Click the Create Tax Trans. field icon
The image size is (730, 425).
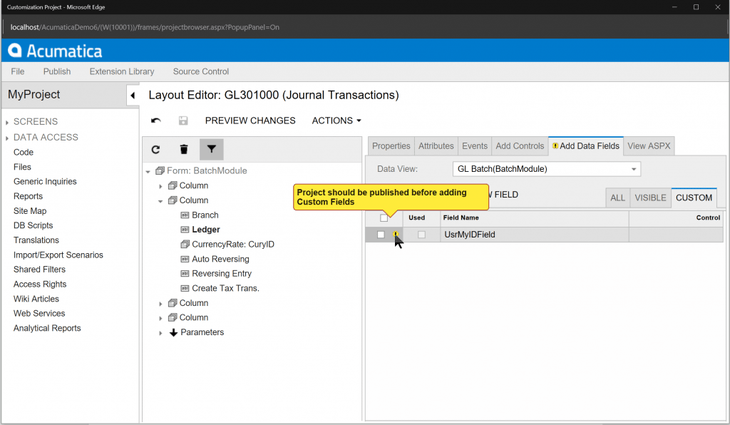(185, 288)
